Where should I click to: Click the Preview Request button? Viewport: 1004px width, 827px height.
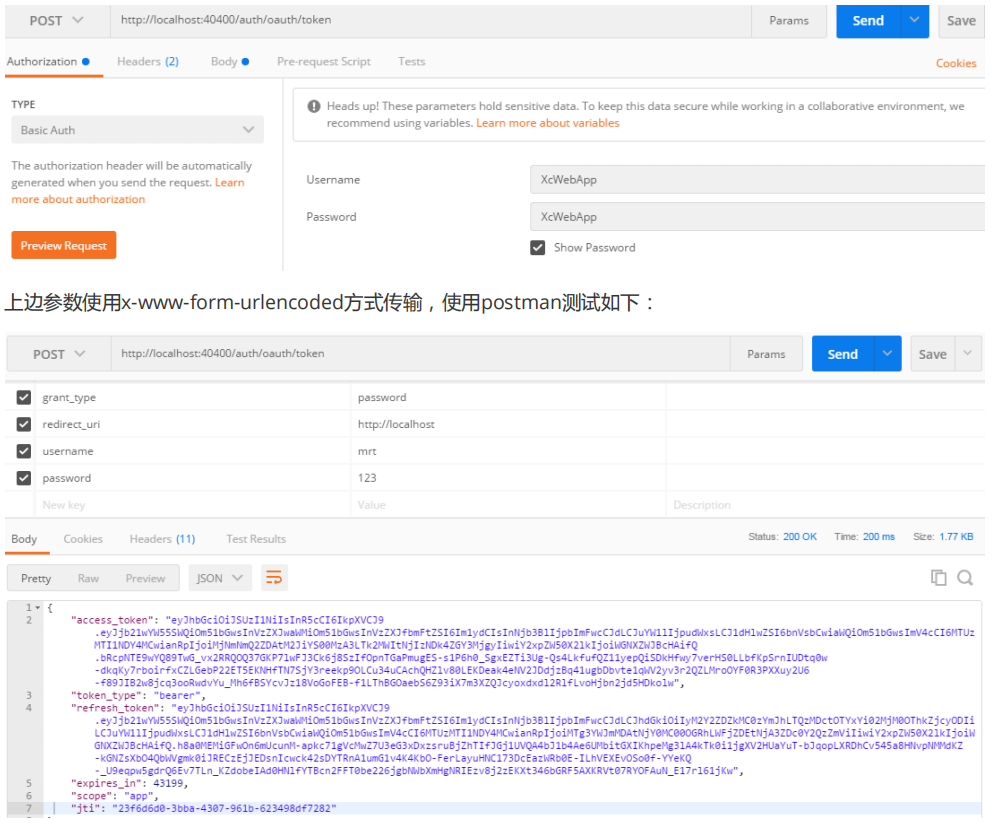click(x=63, y=245)
